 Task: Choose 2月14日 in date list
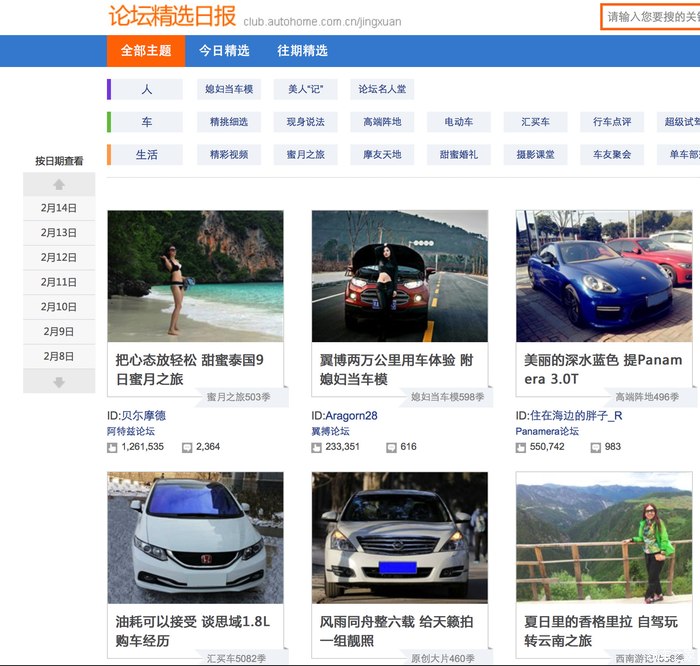click(59, 208)
